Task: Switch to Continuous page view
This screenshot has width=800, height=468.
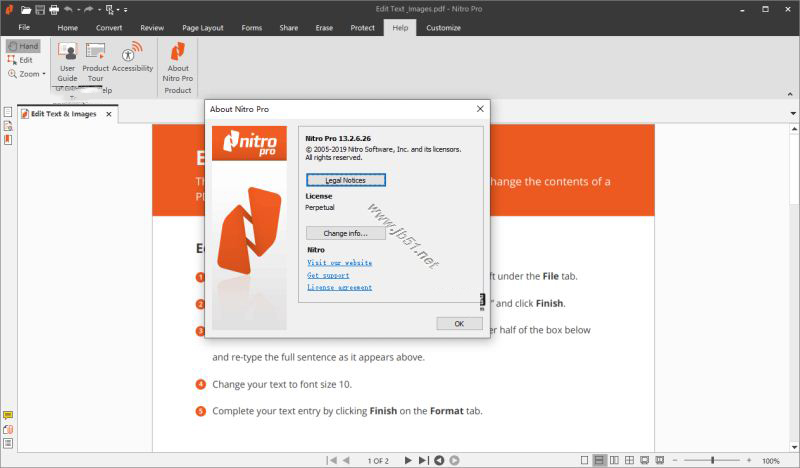Action: pyautogui.click(x=599, y=460)
